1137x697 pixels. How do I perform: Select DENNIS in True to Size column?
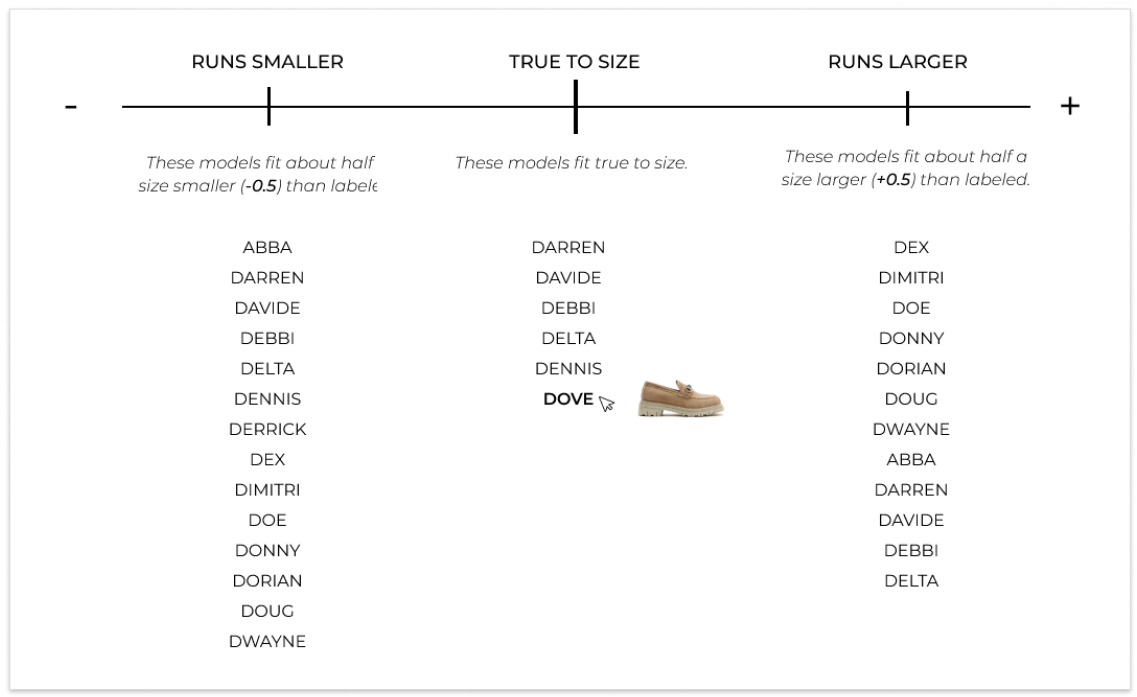[568, 368]
